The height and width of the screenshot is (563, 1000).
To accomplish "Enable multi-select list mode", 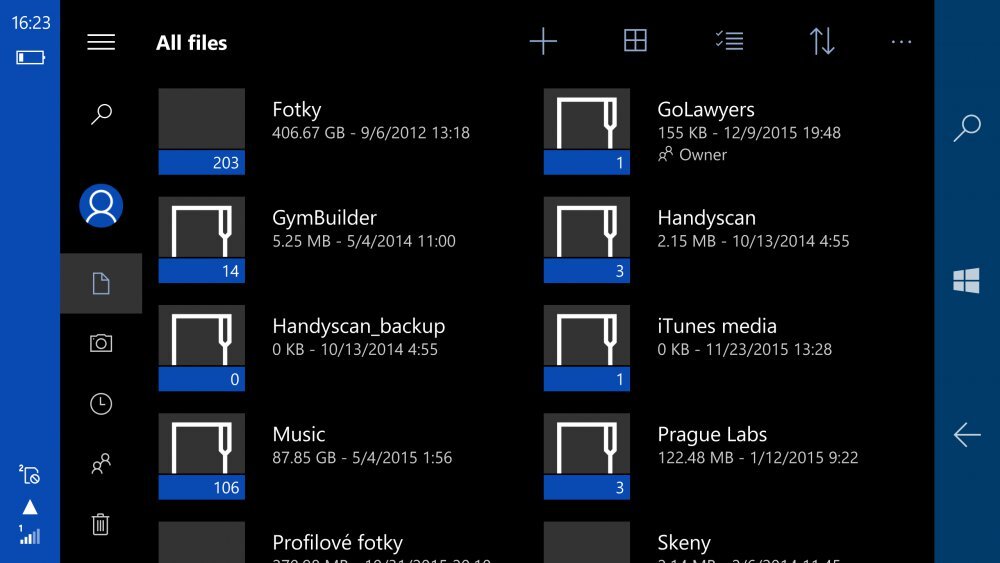I will click(x=729, y=41).
